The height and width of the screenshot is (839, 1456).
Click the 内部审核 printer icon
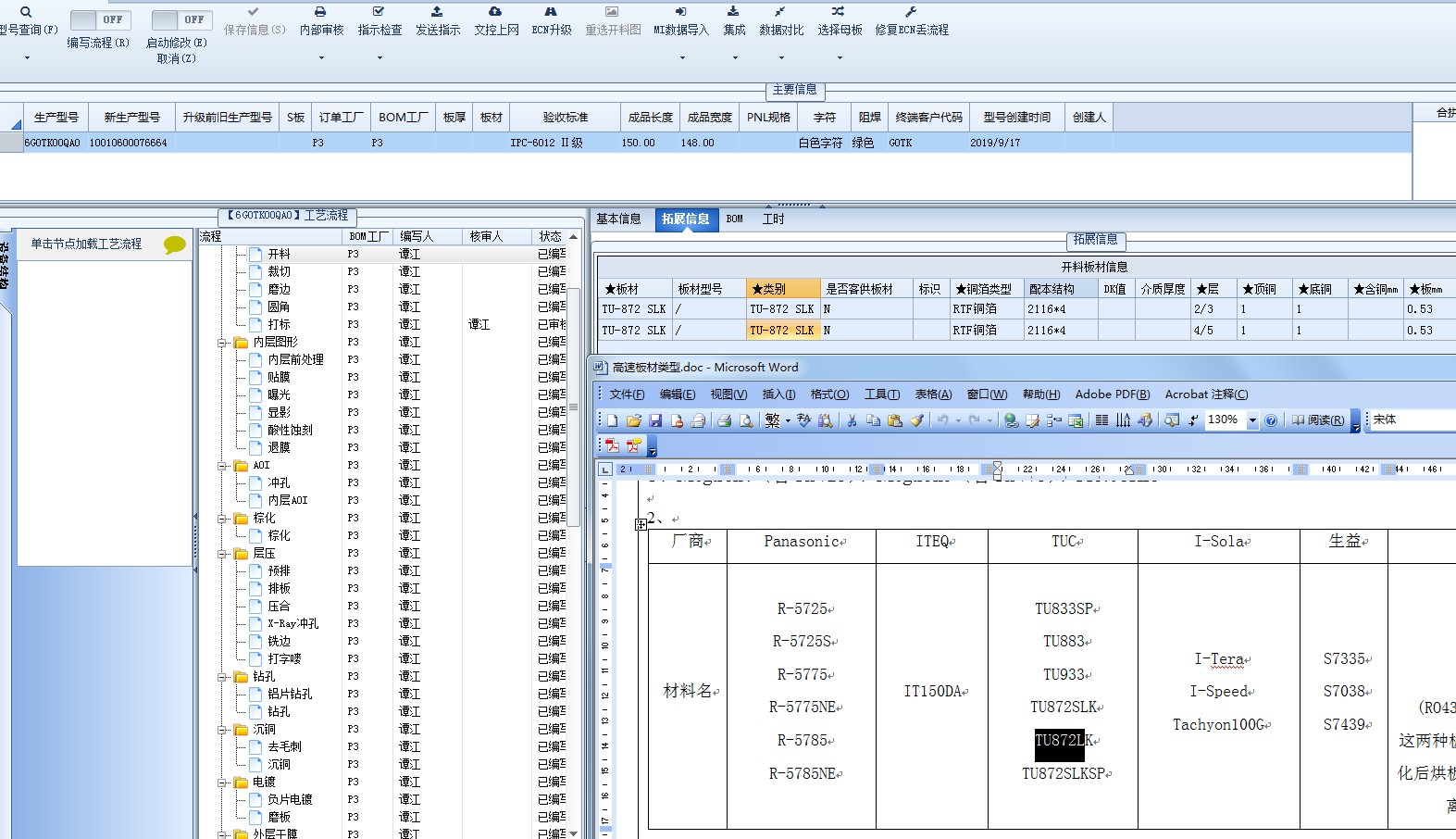[320, 12]
